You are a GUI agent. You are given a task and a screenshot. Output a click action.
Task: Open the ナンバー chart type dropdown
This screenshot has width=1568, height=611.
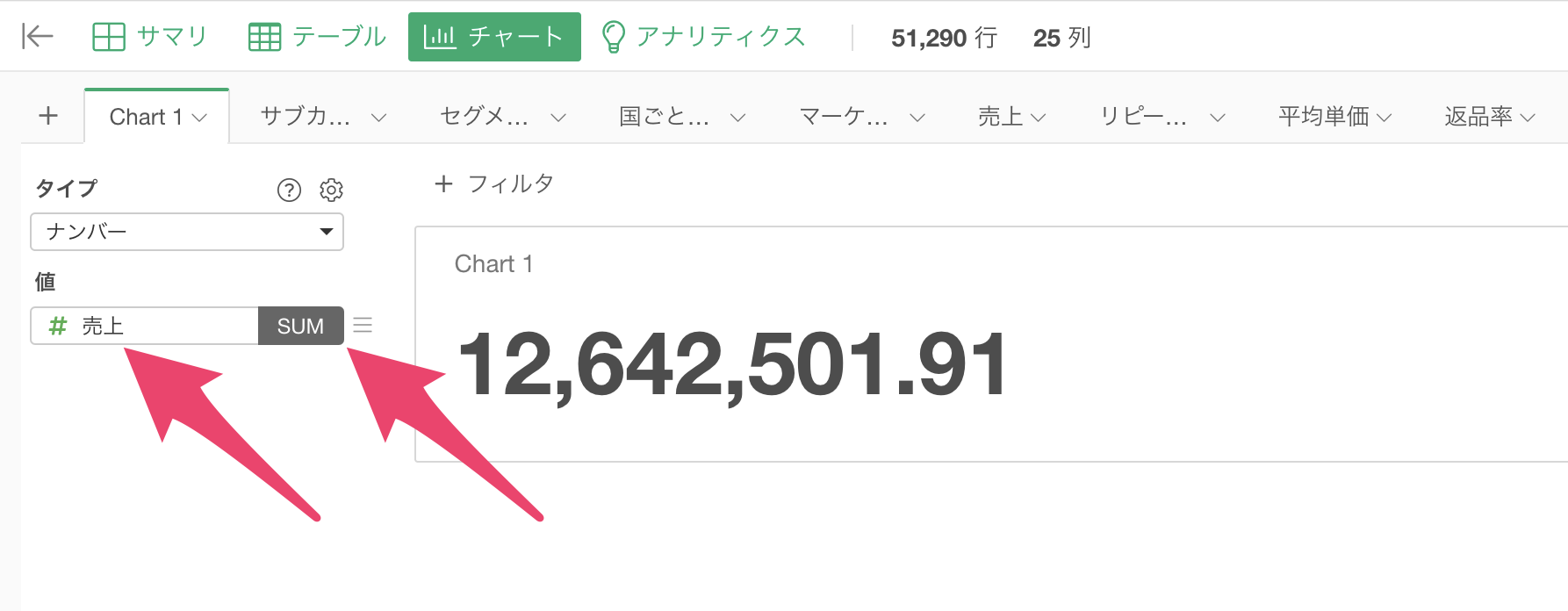187,232
